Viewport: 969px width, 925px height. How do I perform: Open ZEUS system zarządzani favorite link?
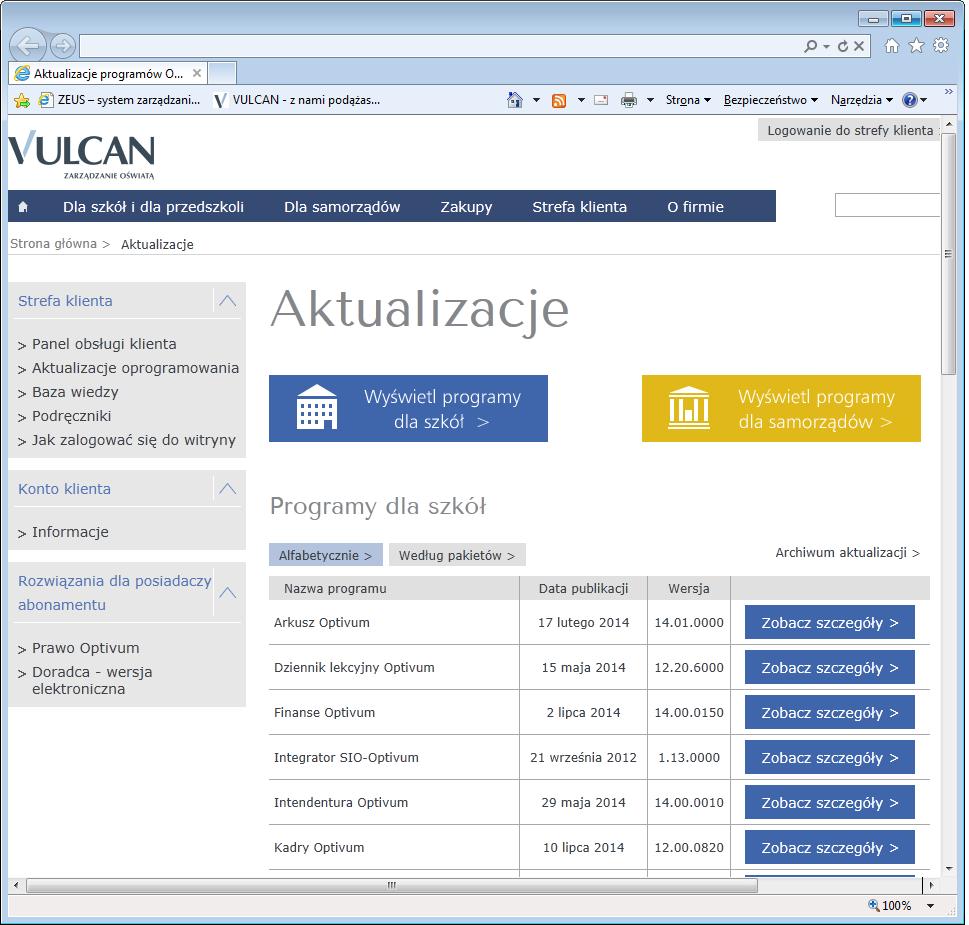pos(119,100)
